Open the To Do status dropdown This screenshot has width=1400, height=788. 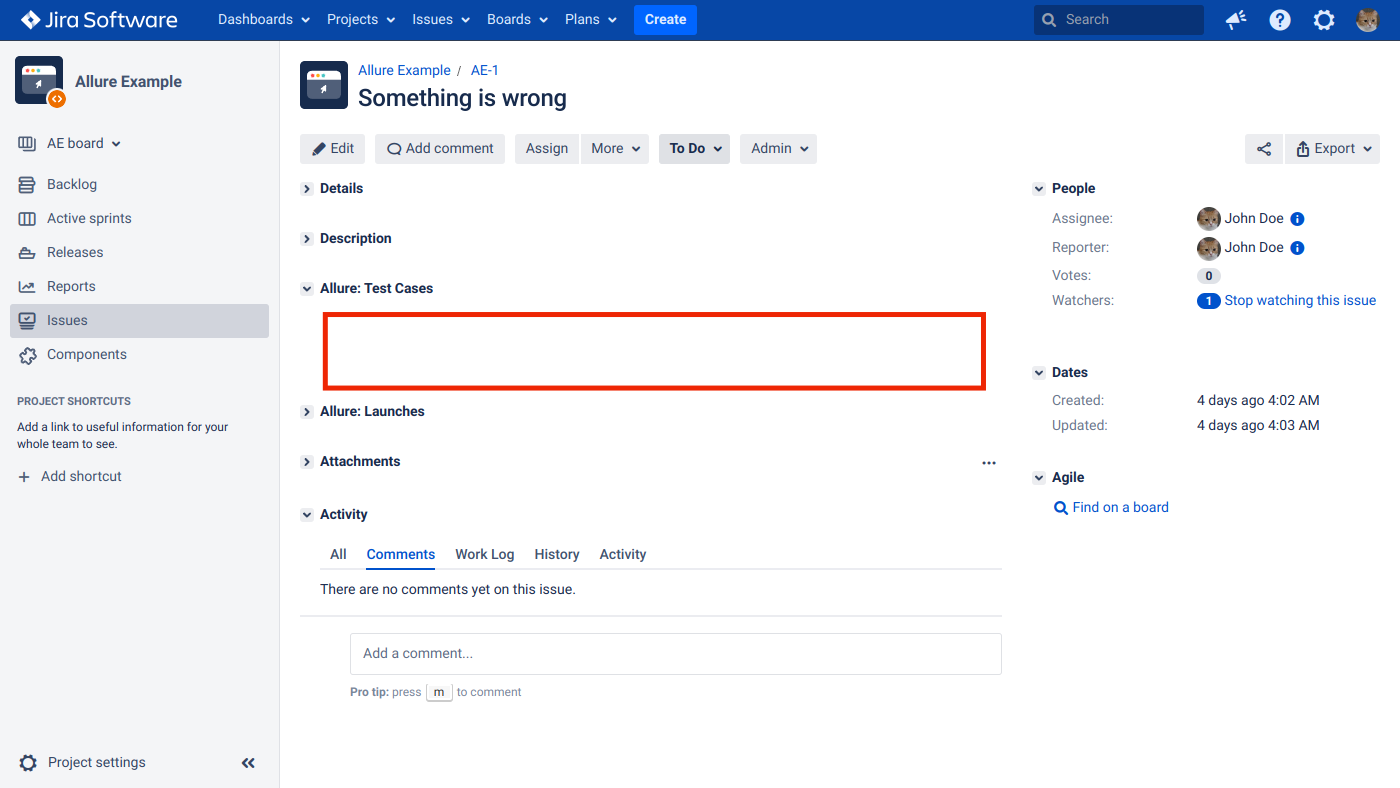(694, 149)
